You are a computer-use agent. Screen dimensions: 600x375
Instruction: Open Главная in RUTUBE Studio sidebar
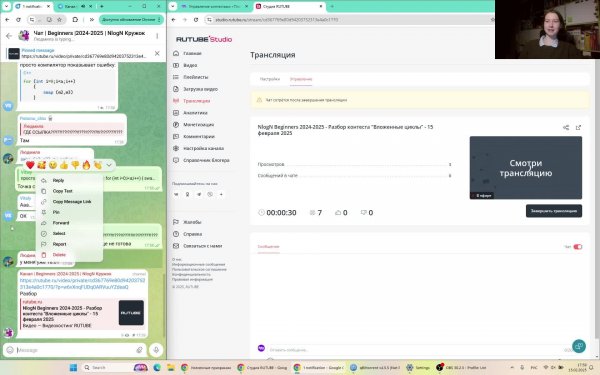[x=192, y=54]
